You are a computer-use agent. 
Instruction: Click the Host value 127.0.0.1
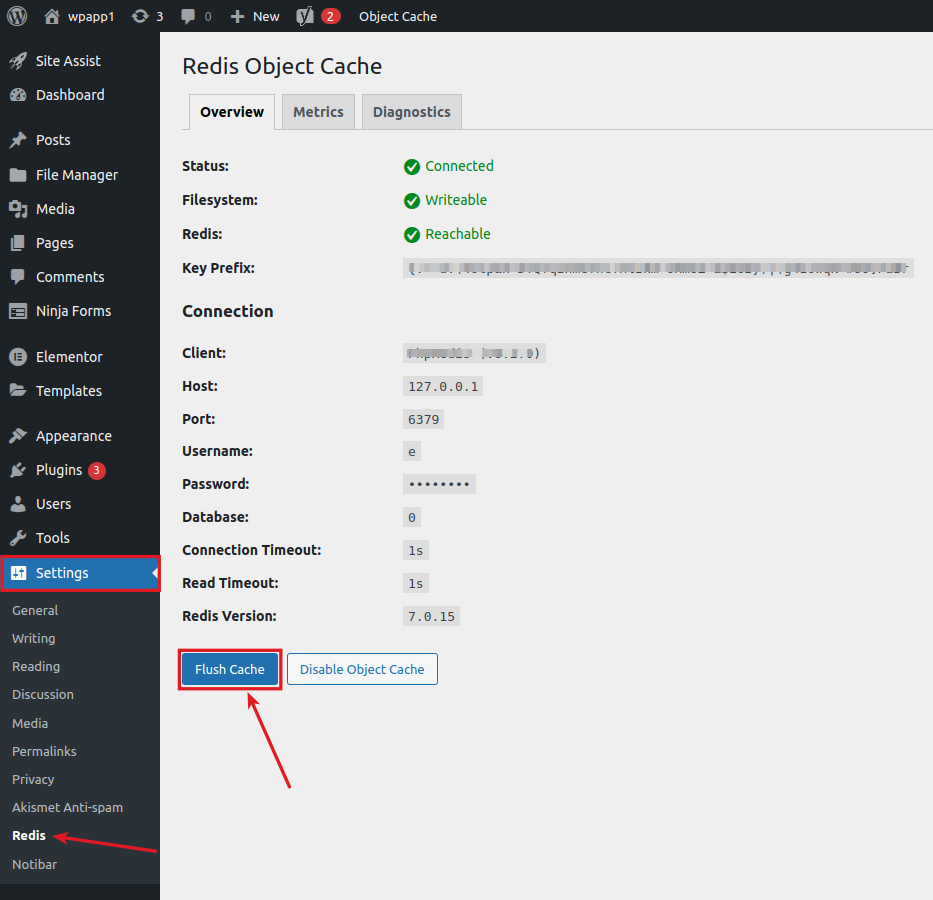[443, 387]
